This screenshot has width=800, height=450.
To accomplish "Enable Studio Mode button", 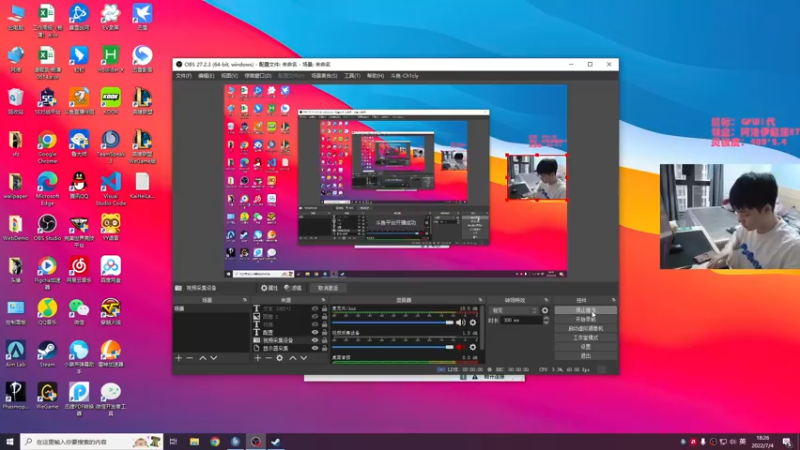I will [585, 338].
